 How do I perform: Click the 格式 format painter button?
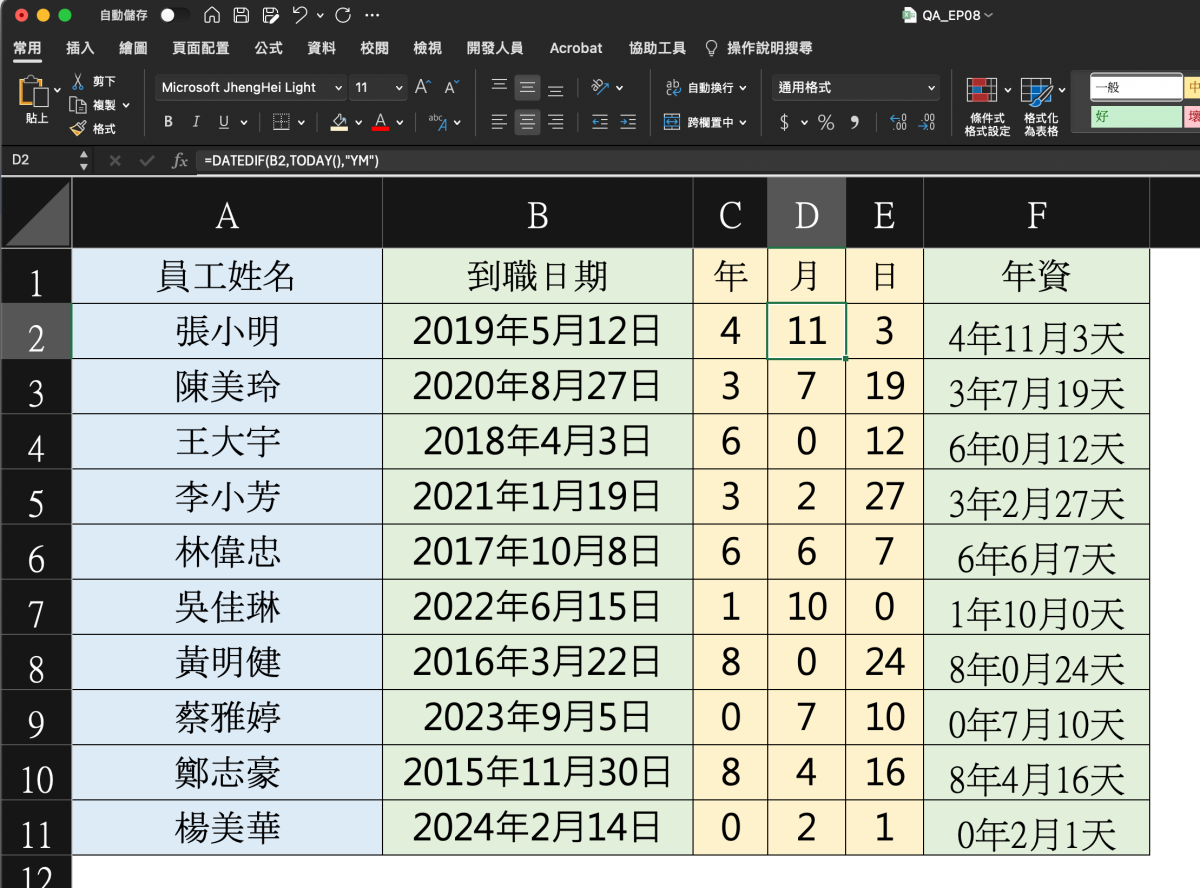pos(93,129)
